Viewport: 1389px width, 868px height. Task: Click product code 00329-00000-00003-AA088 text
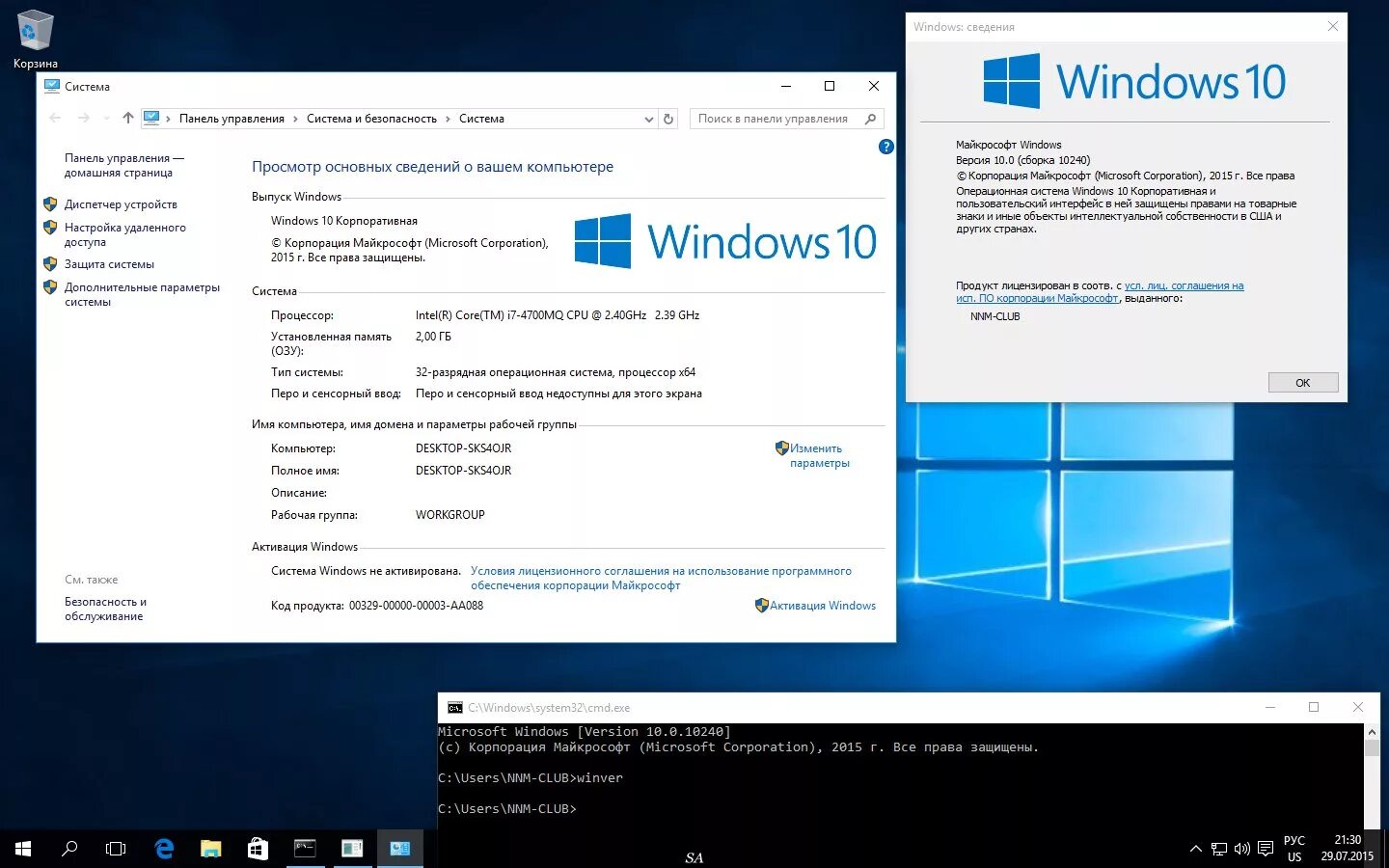click(416, 606)
